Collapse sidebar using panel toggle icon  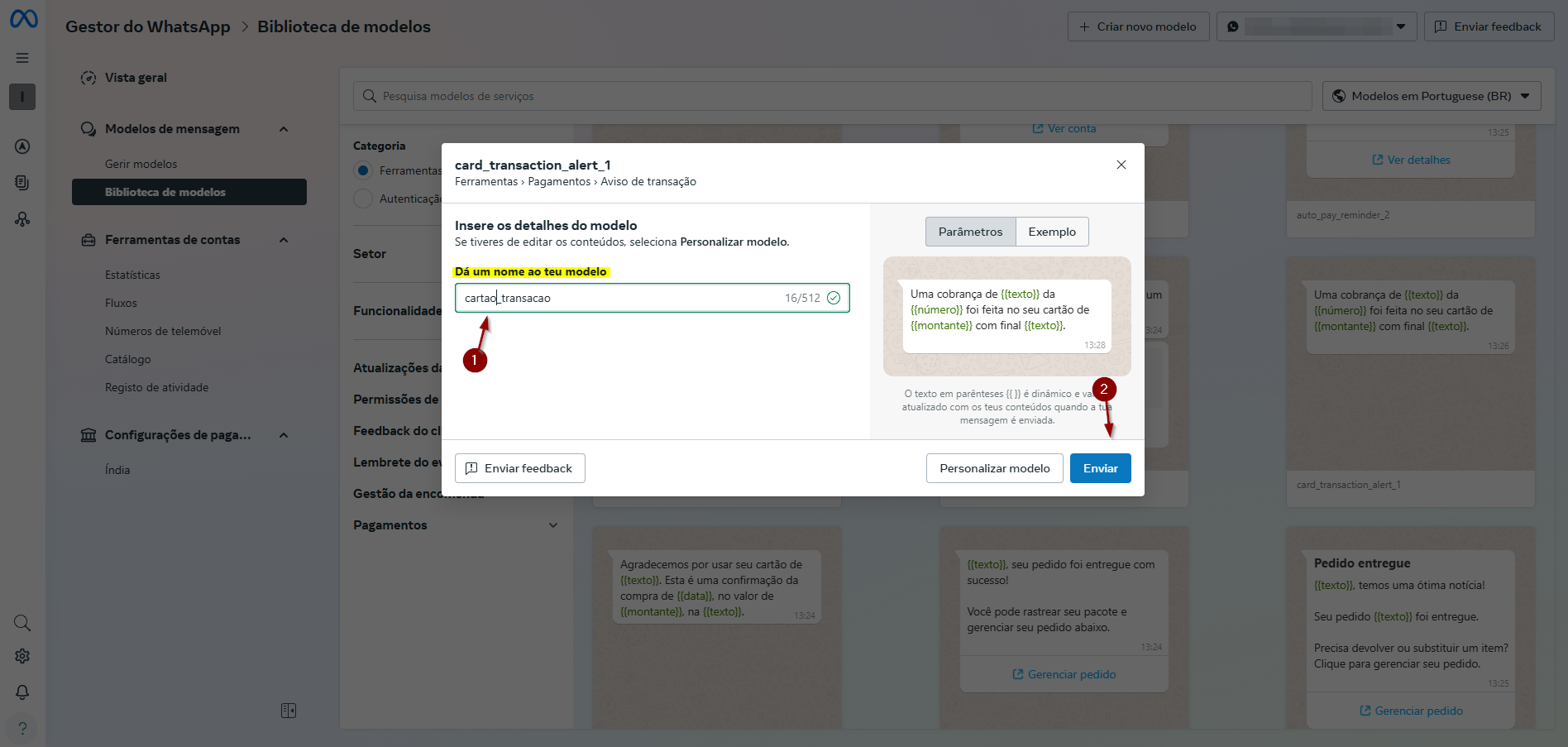(x=288, y=711)
